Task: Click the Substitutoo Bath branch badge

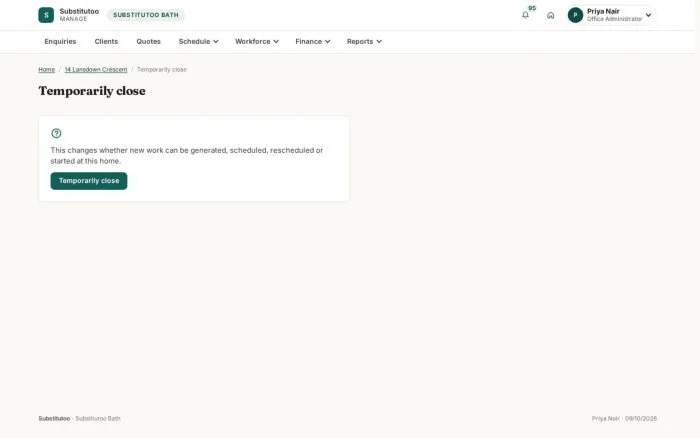Action: (146, 15)
